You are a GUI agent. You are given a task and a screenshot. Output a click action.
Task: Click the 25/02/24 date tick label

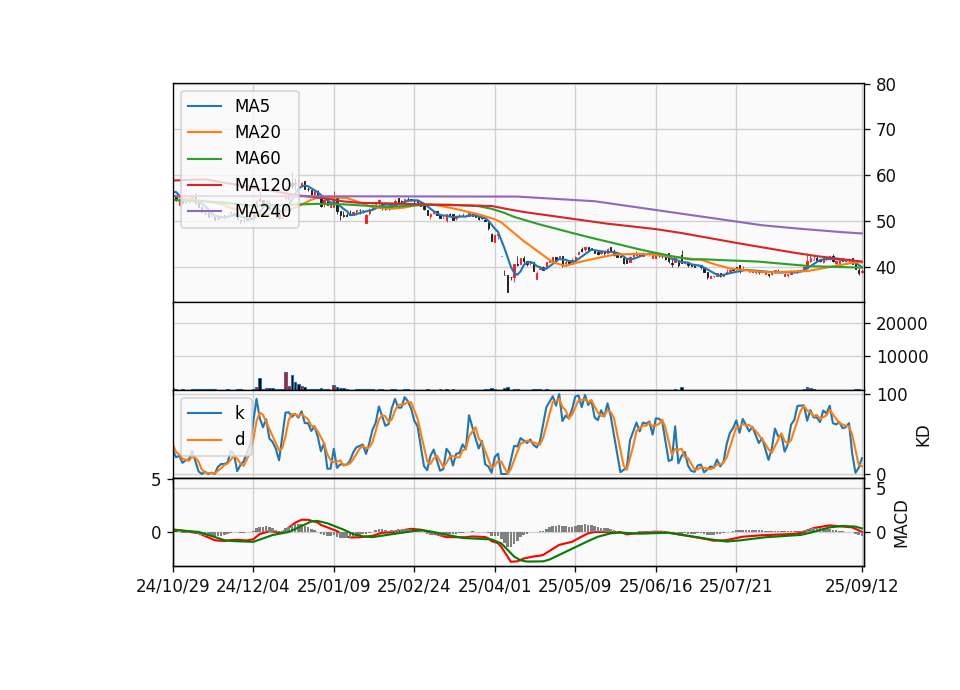coord(414,586)
